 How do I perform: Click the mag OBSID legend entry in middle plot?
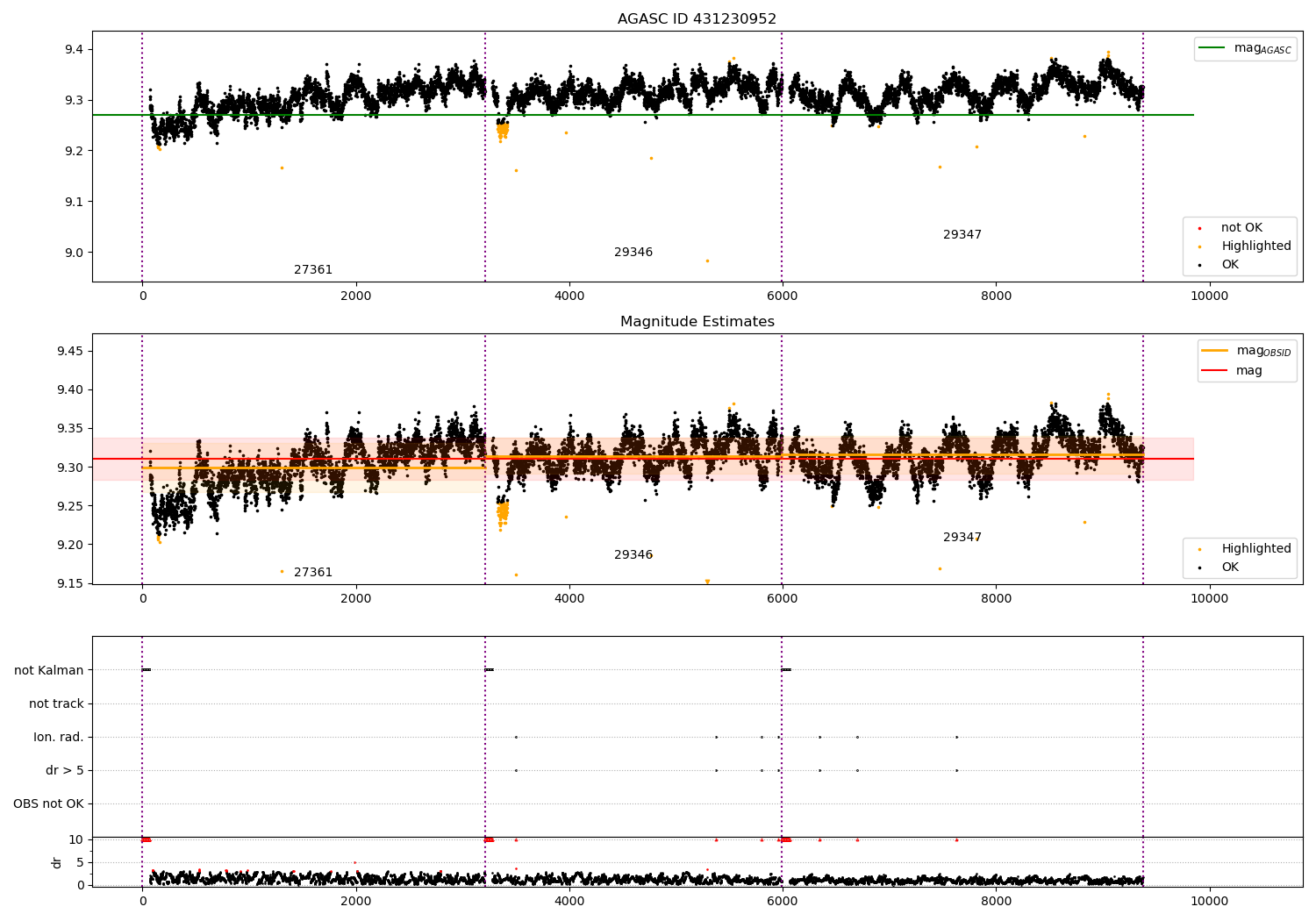[x=1247, y=351]
